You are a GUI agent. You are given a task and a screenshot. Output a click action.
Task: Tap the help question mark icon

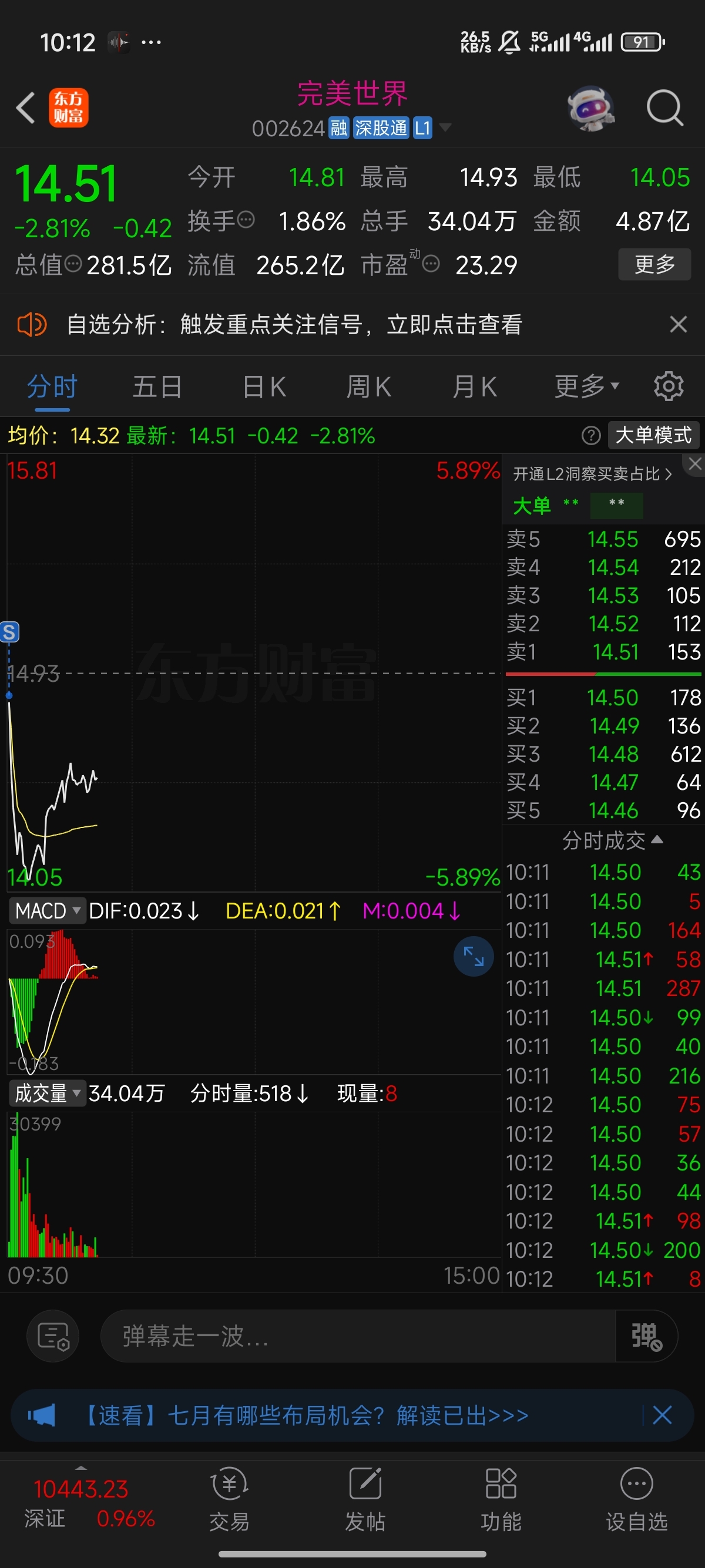[591, 435]
